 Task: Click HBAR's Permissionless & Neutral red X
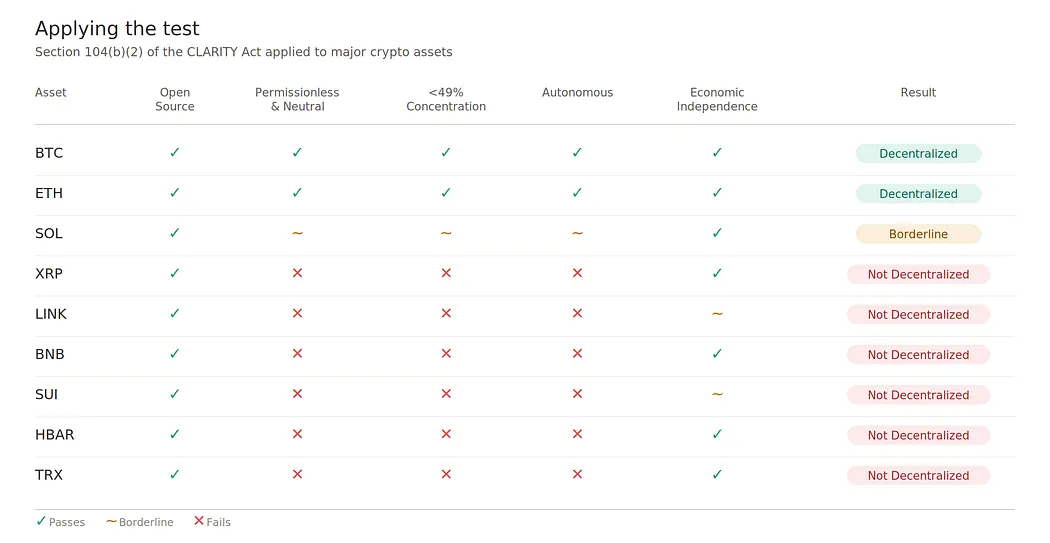pyautogui.click(x=297, y=434)
